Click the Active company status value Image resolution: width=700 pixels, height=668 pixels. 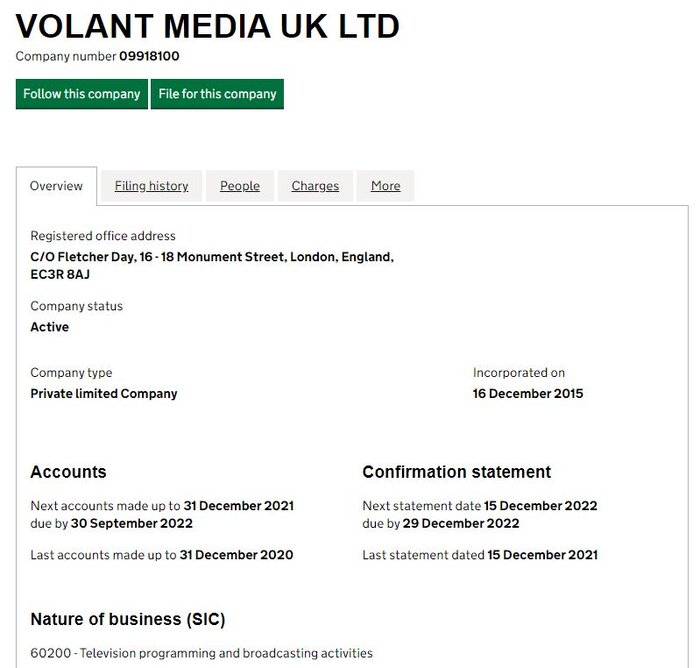(50, 327)
